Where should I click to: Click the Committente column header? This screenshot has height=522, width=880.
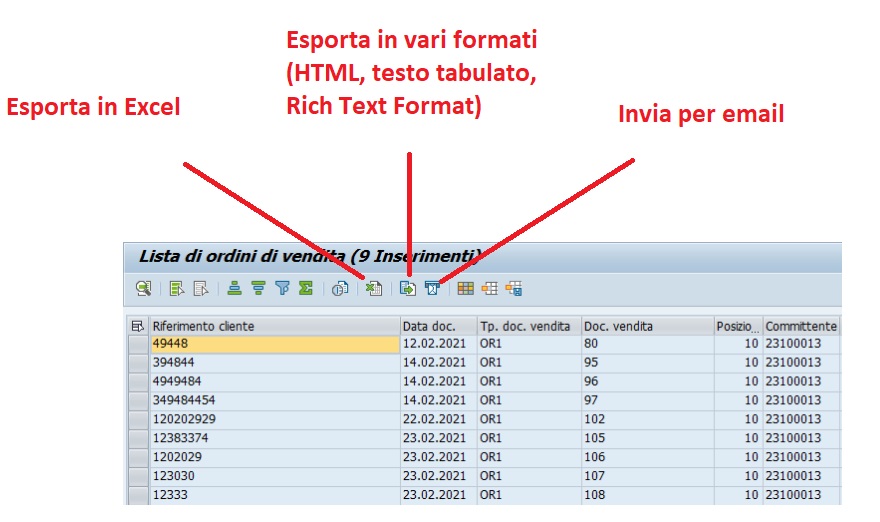point(801,326)
